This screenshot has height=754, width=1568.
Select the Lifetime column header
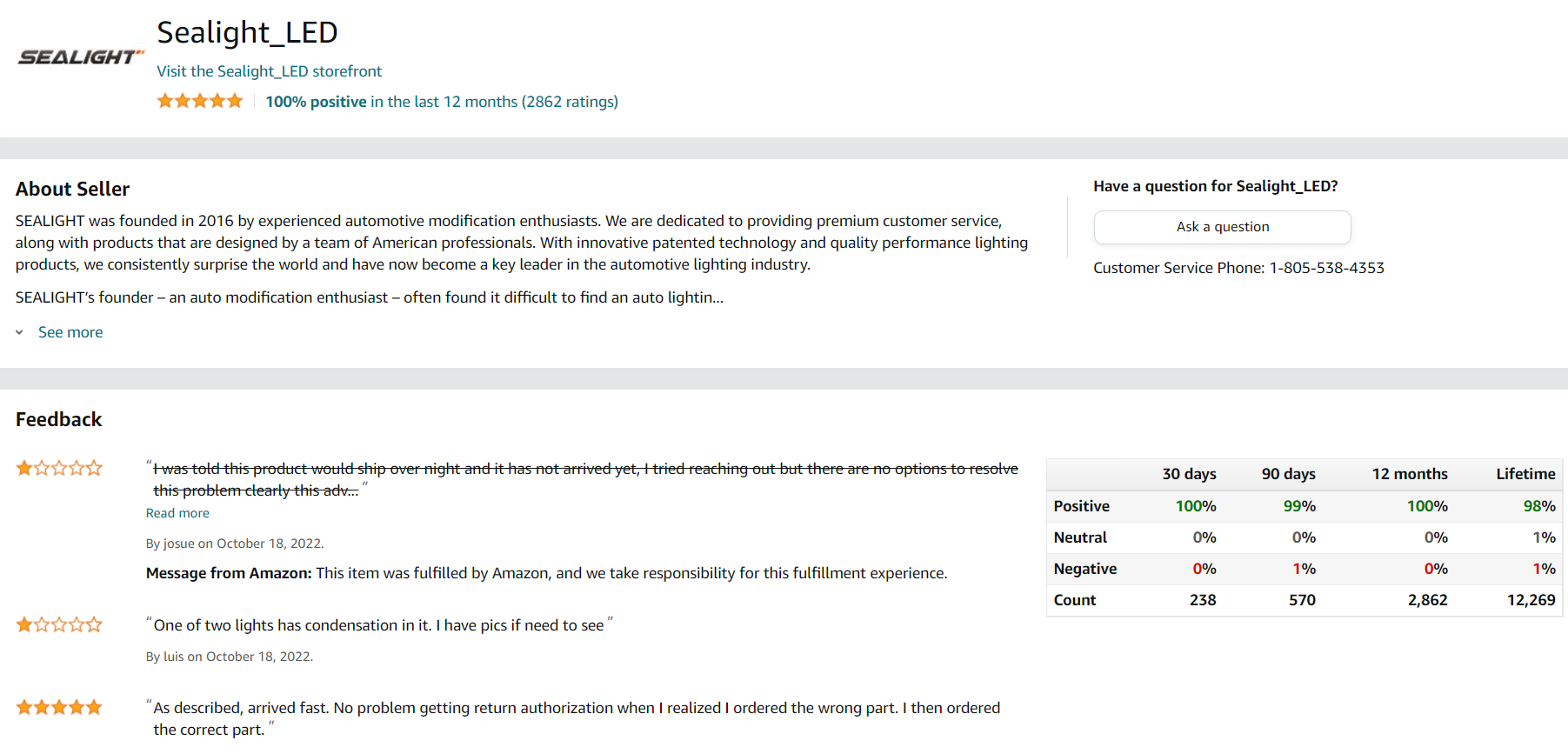[1525, 474]
